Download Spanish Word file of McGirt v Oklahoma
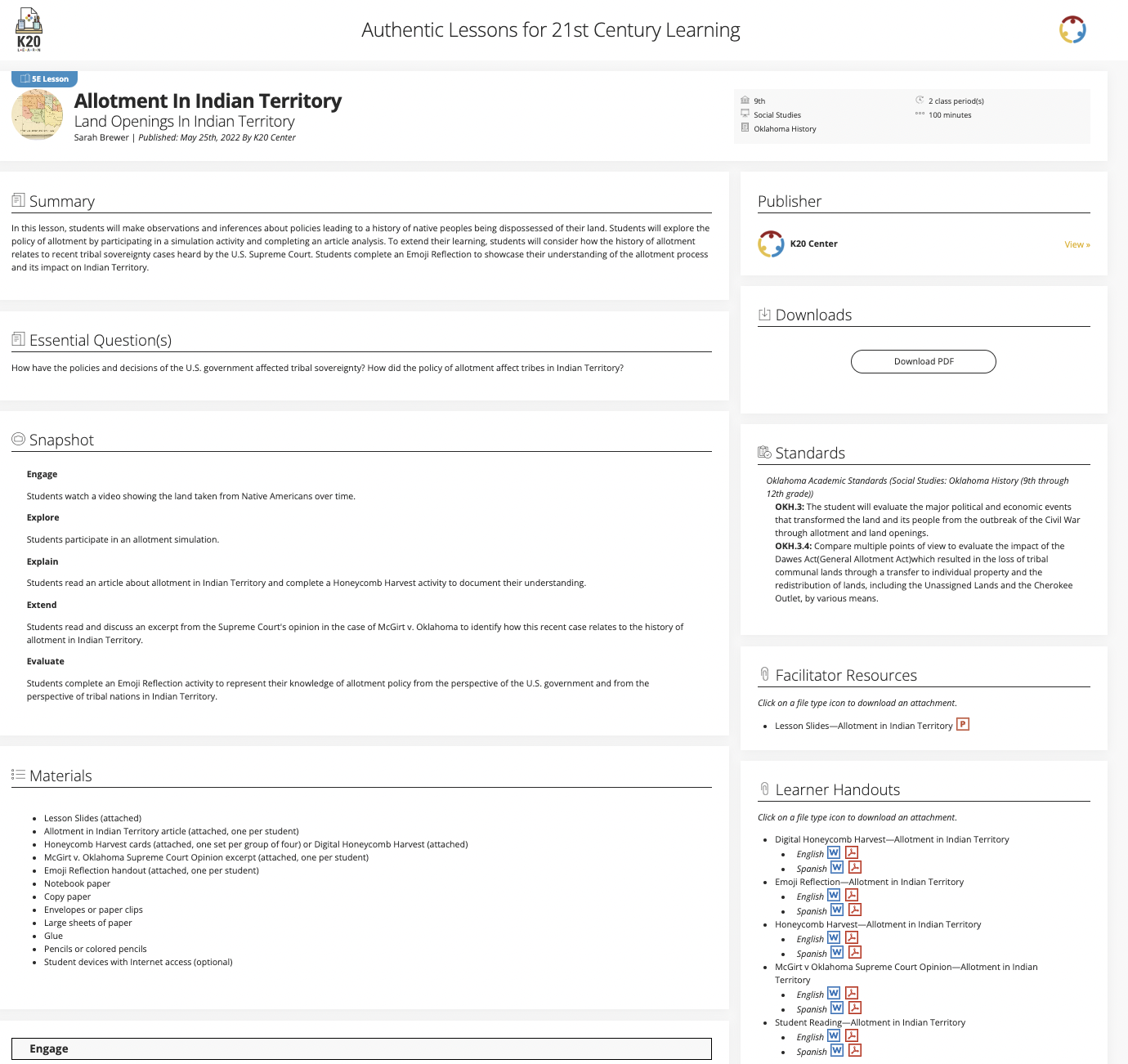 [x=837, y=1008]
